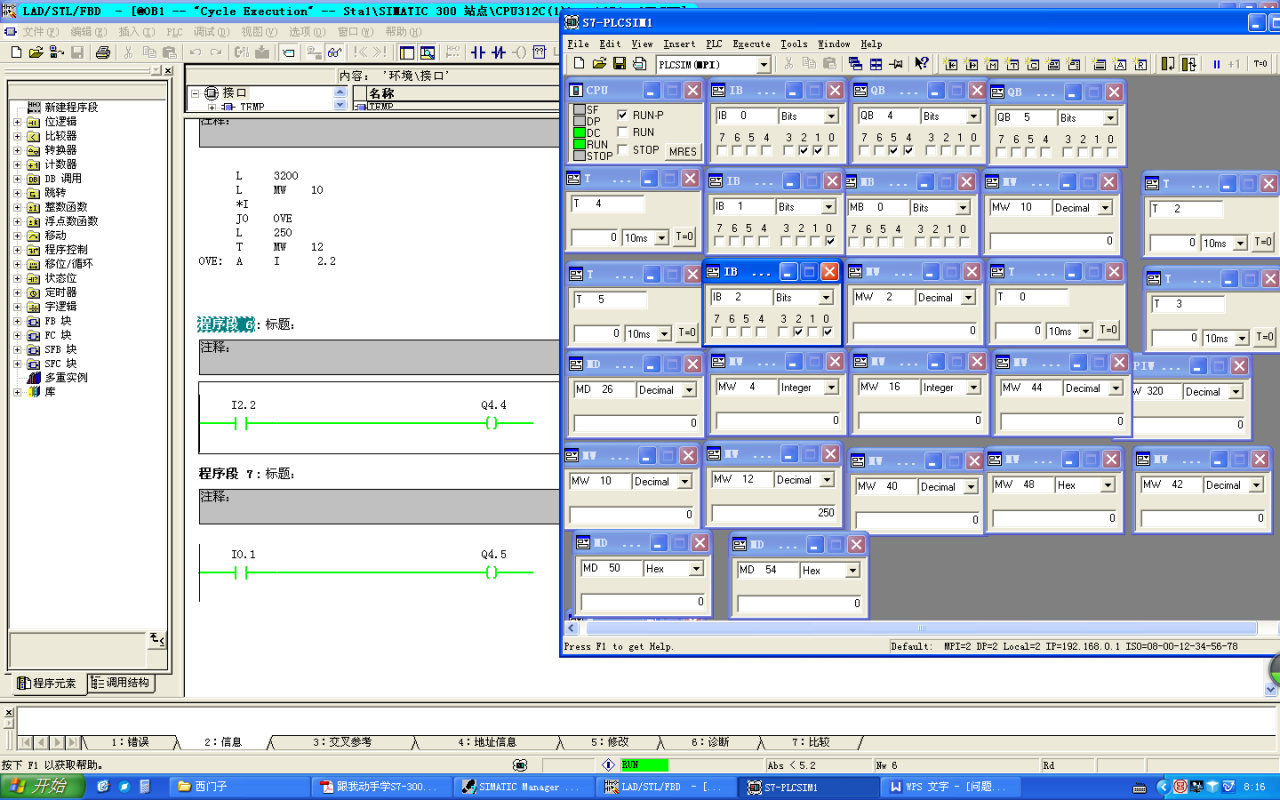Open Bits format dropdown for IB 0

coord(830,116)
